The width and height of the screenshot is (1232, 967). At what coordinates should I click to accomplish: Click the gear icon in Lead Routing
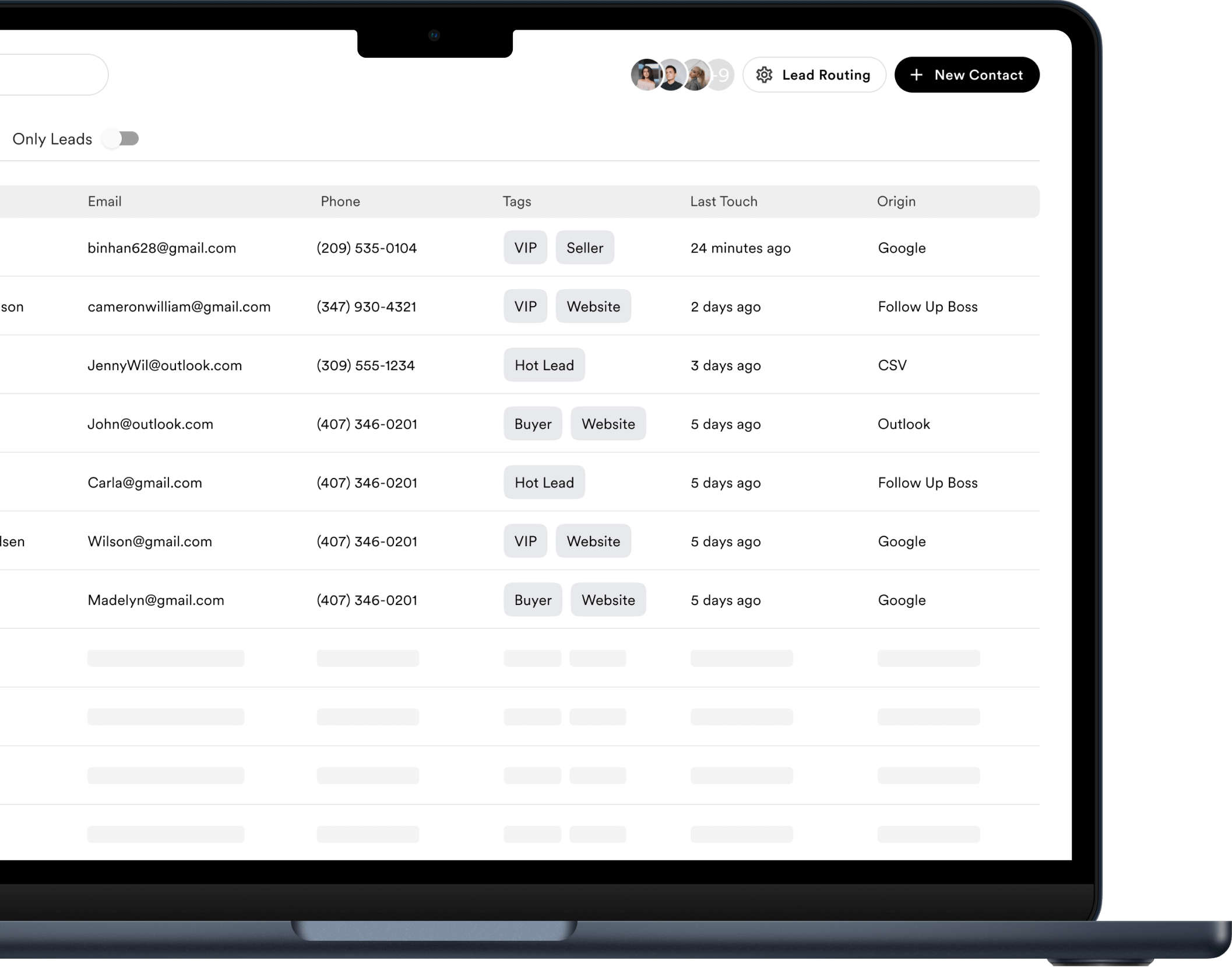click(x=764, y=75)
